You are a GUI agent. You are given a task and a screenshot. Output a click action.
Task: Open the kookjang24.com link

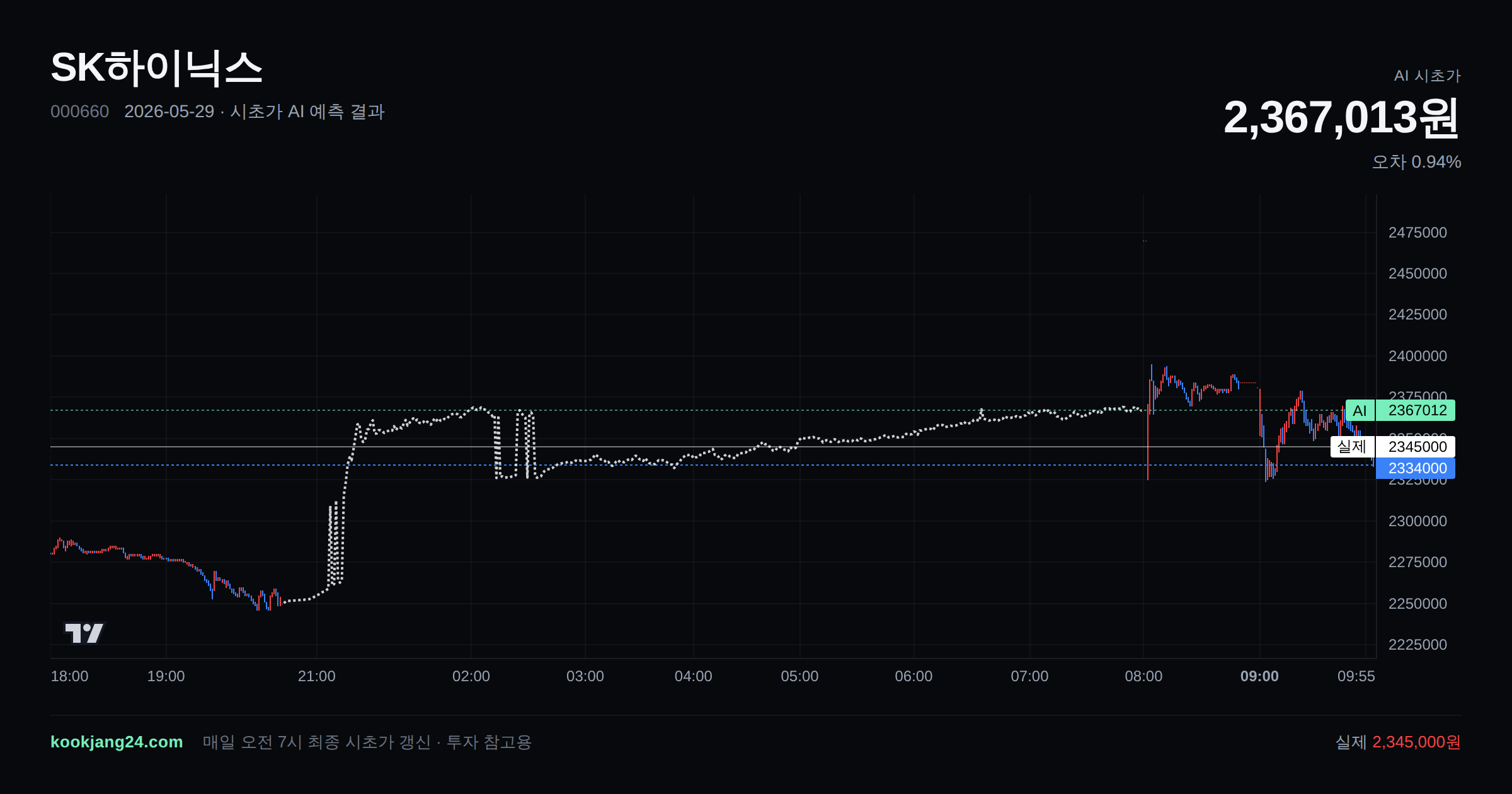pyautogui.click(x=117, y=742)
